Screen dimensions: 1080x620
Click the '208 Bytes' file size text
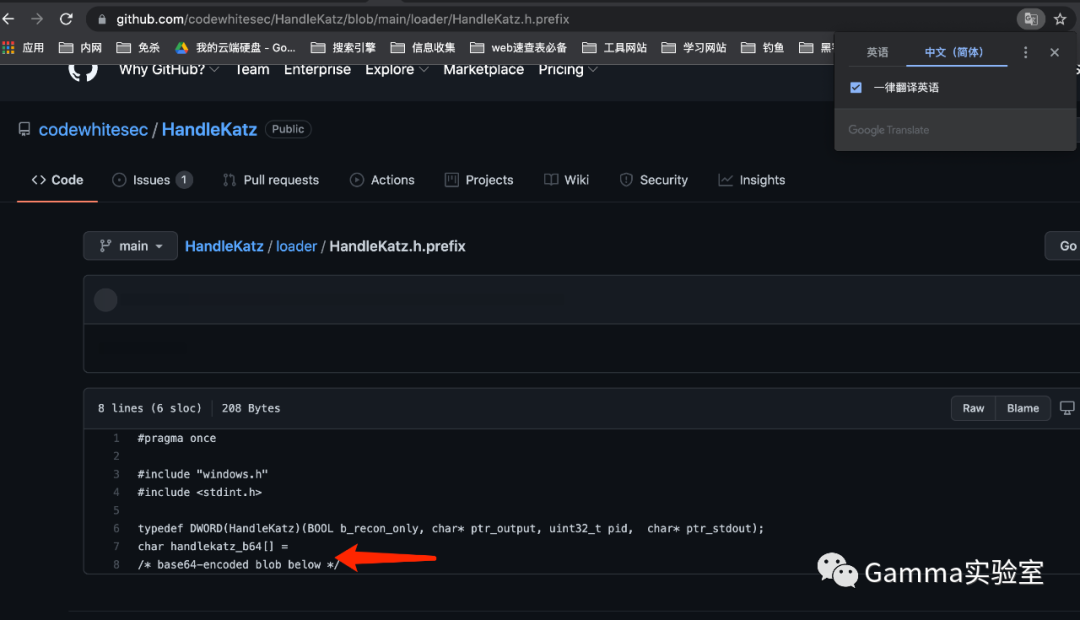(x=251, y=408)
